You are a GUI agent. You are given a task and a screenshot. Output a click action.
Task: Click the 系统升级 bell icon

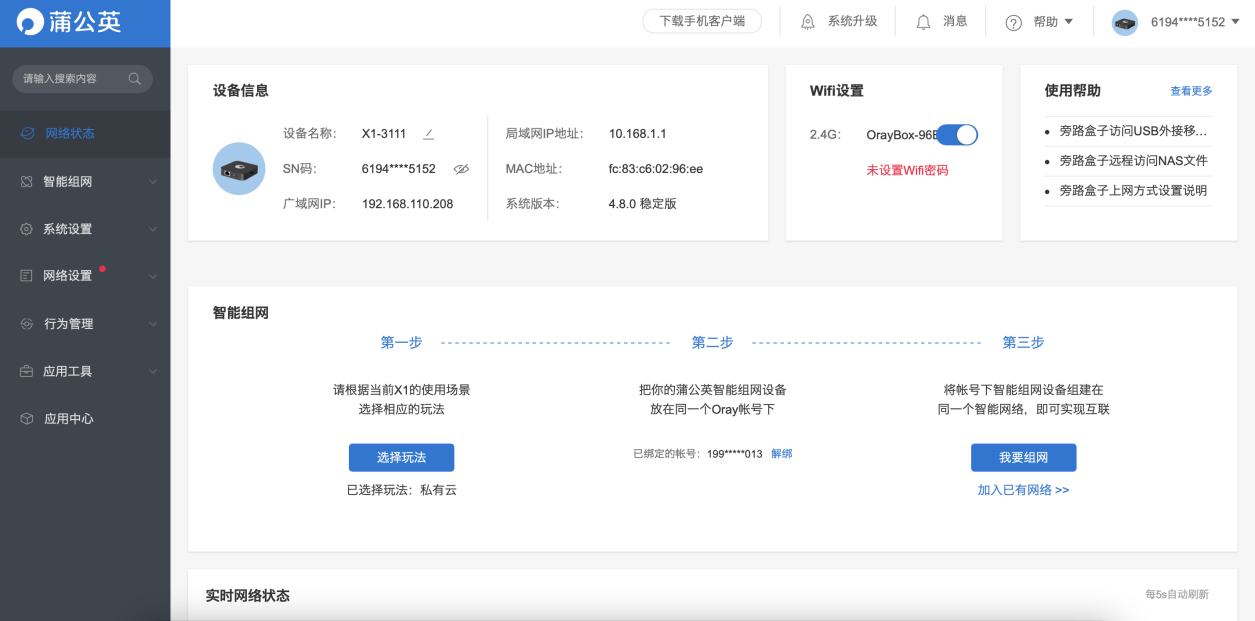click(806, 20)
